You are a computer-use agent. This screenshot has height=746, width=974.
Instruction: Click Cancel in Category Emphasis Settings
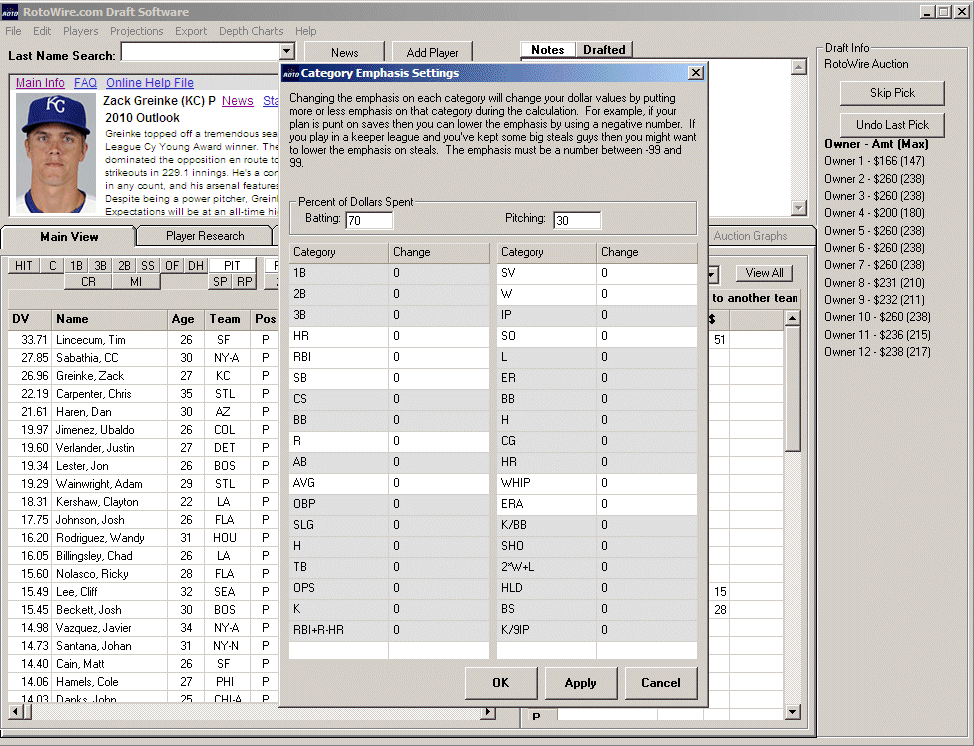(660, 683)
